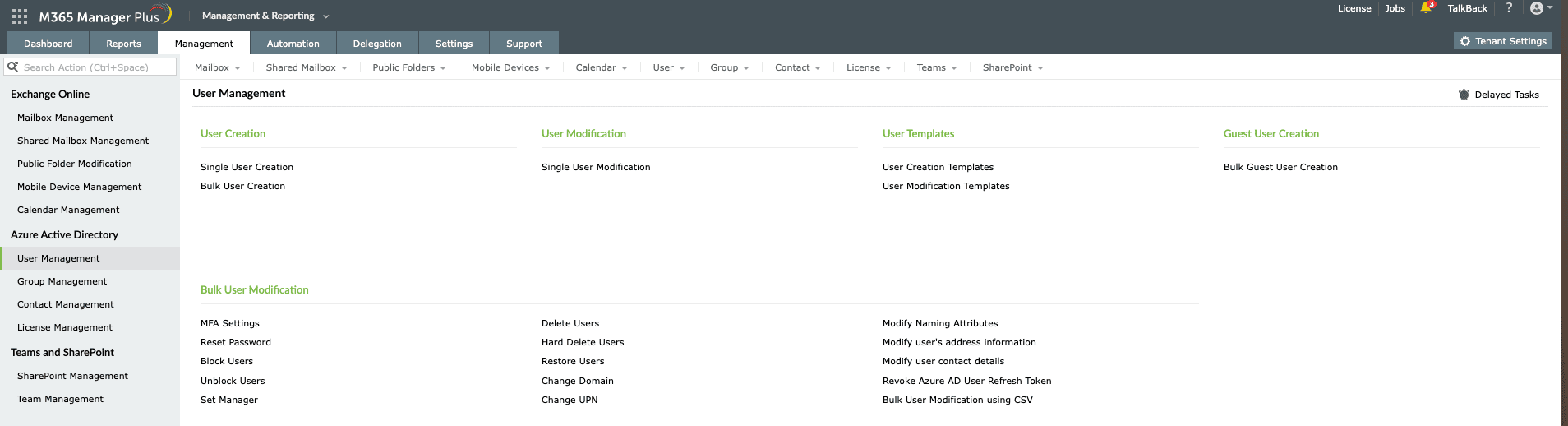This screenshot has height=426, width=1568.
Task: Select License Management in sidebar
Action: [65, 327]
